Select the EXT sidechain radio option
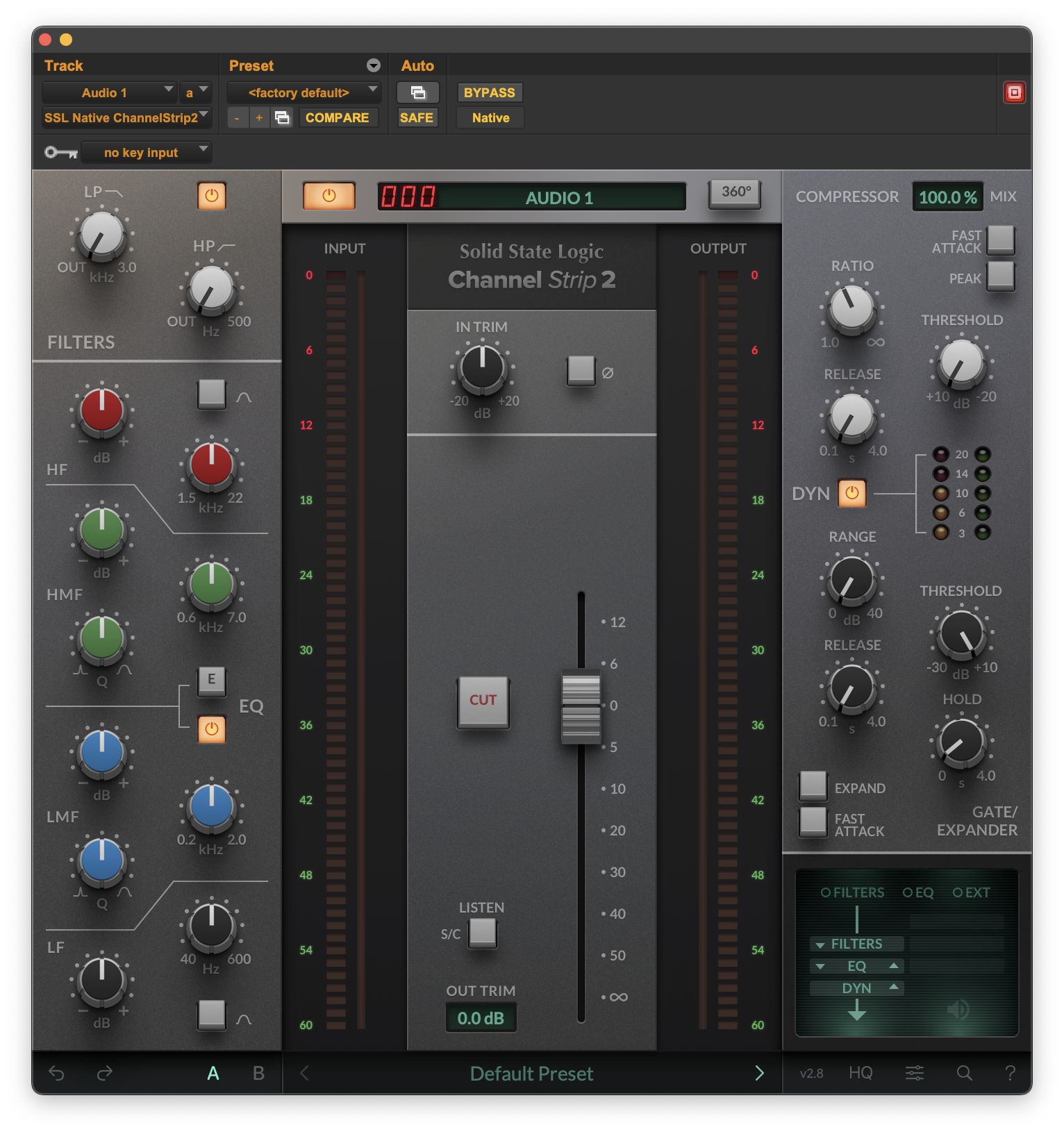 (958, 892)
